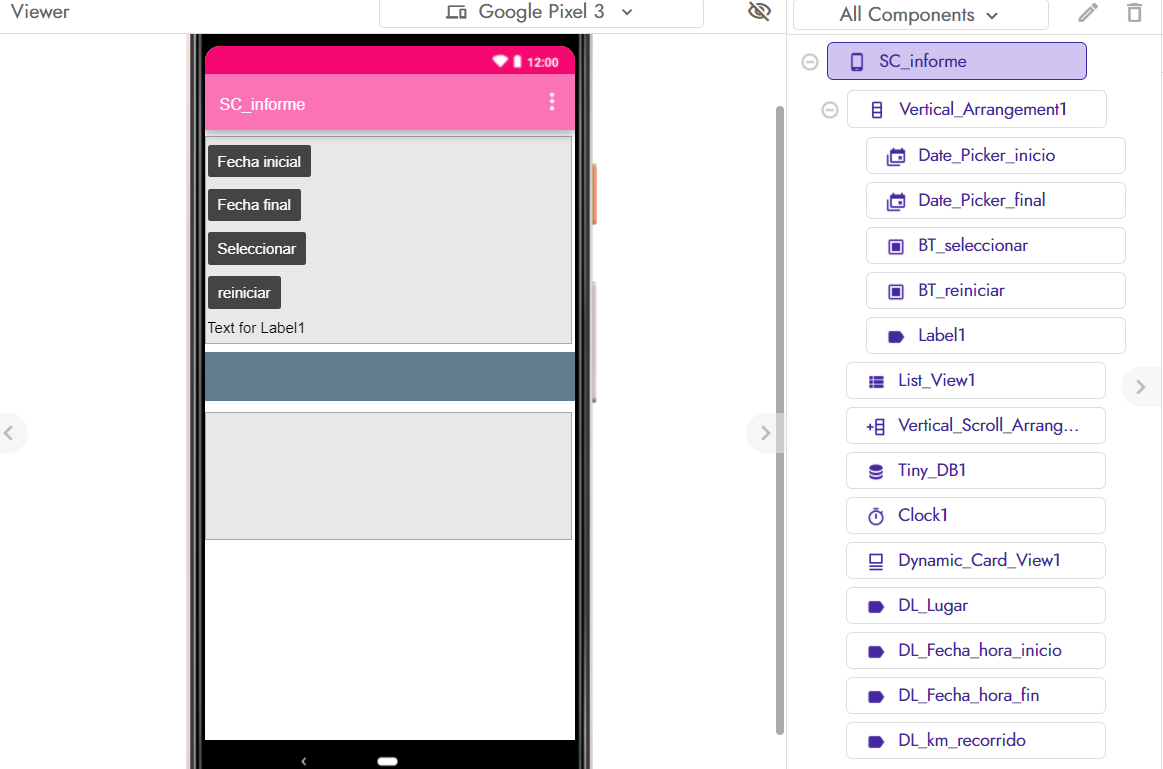Click the phone preview home pill button
The width and height of the screenshot is (1163, 769).
coord(387,761)
